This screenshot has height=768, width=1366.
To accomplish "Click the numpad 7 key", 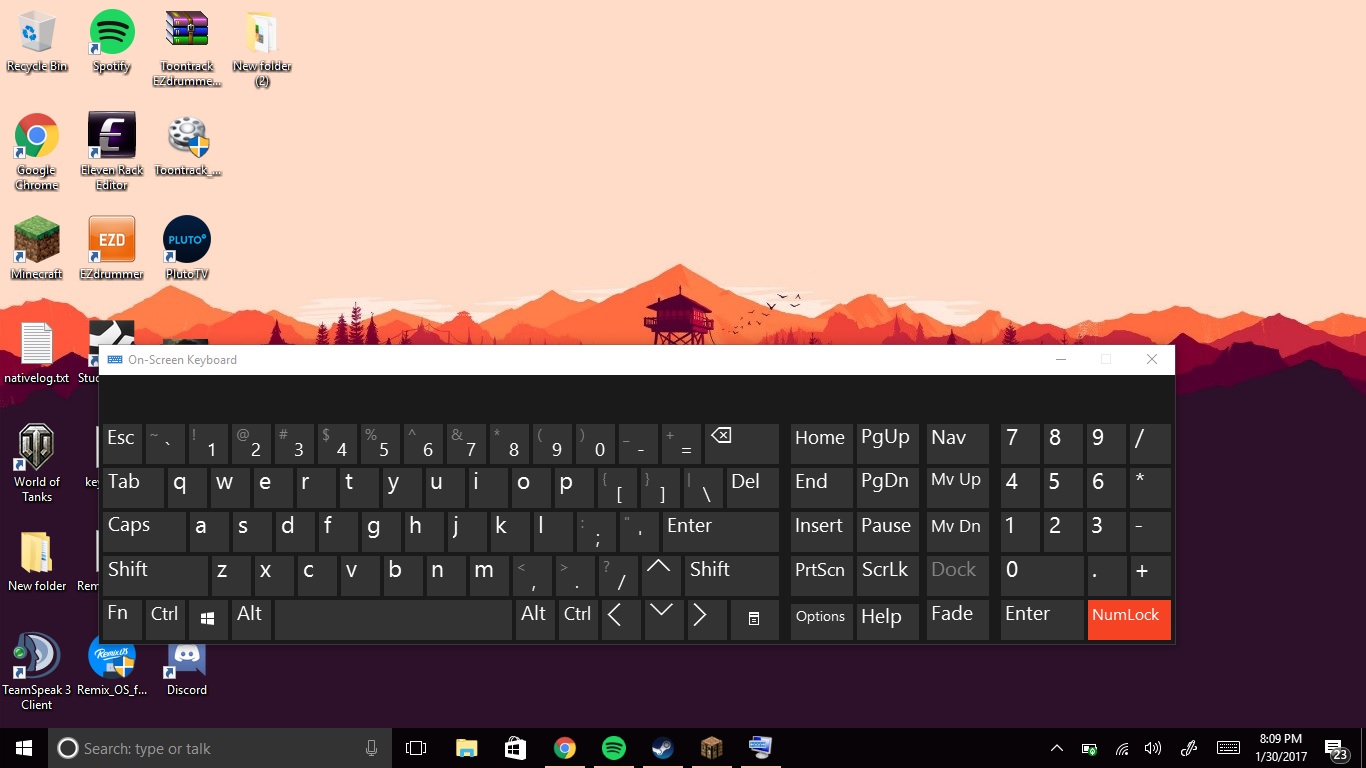I will pyautogui.click(x=1019, y=444).
